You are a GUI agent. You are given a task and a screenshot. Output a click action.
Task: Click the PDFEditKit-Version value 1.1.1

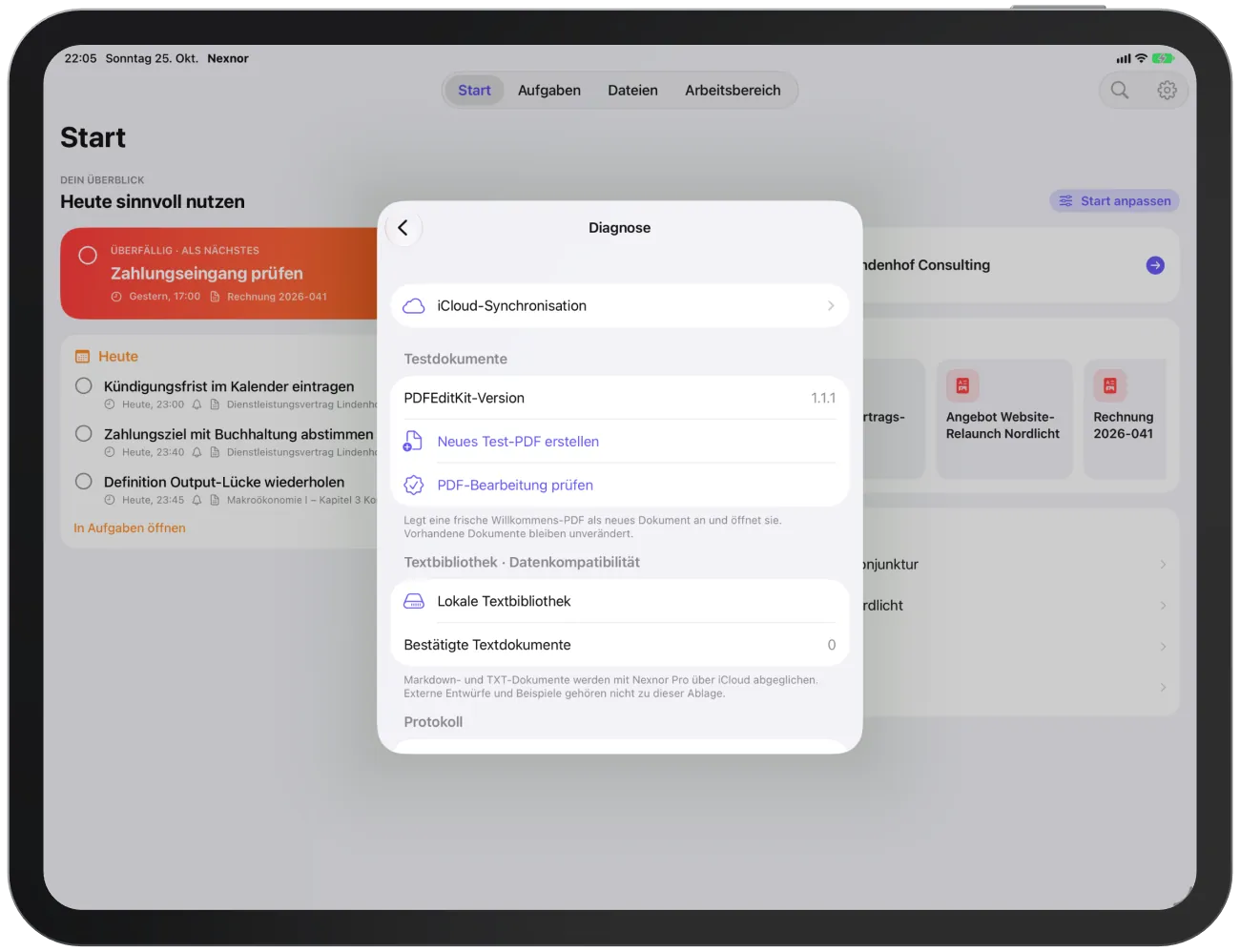coord(823,399)
